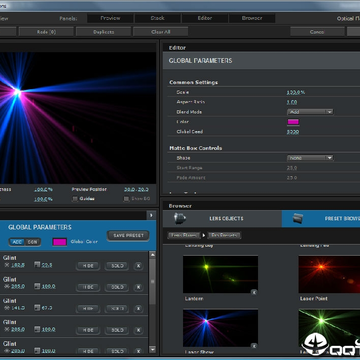Delete the third Glint (141.0) via X
This screenshot has width=360, height=360.
(138, 308)
